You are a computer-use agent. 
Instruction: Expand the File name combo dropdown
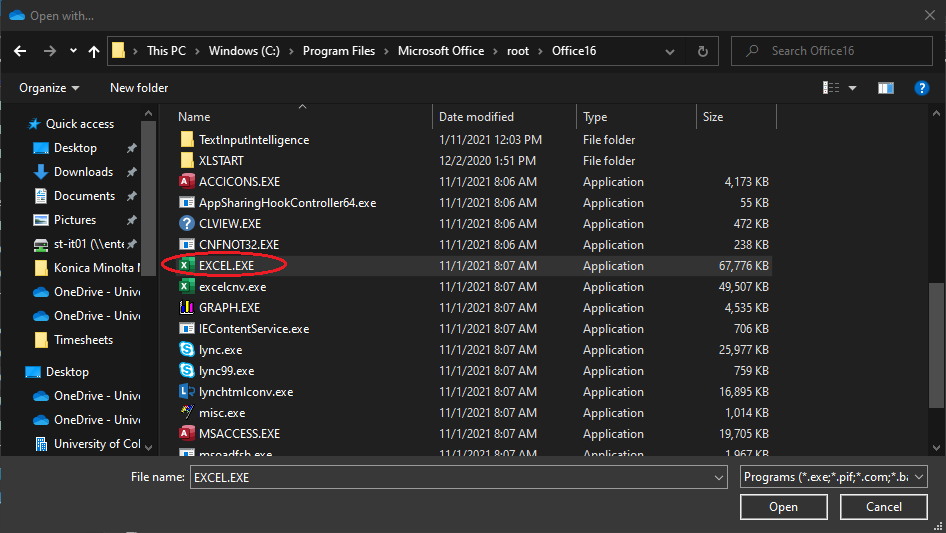pyautogui.click(x=719, y=477)
